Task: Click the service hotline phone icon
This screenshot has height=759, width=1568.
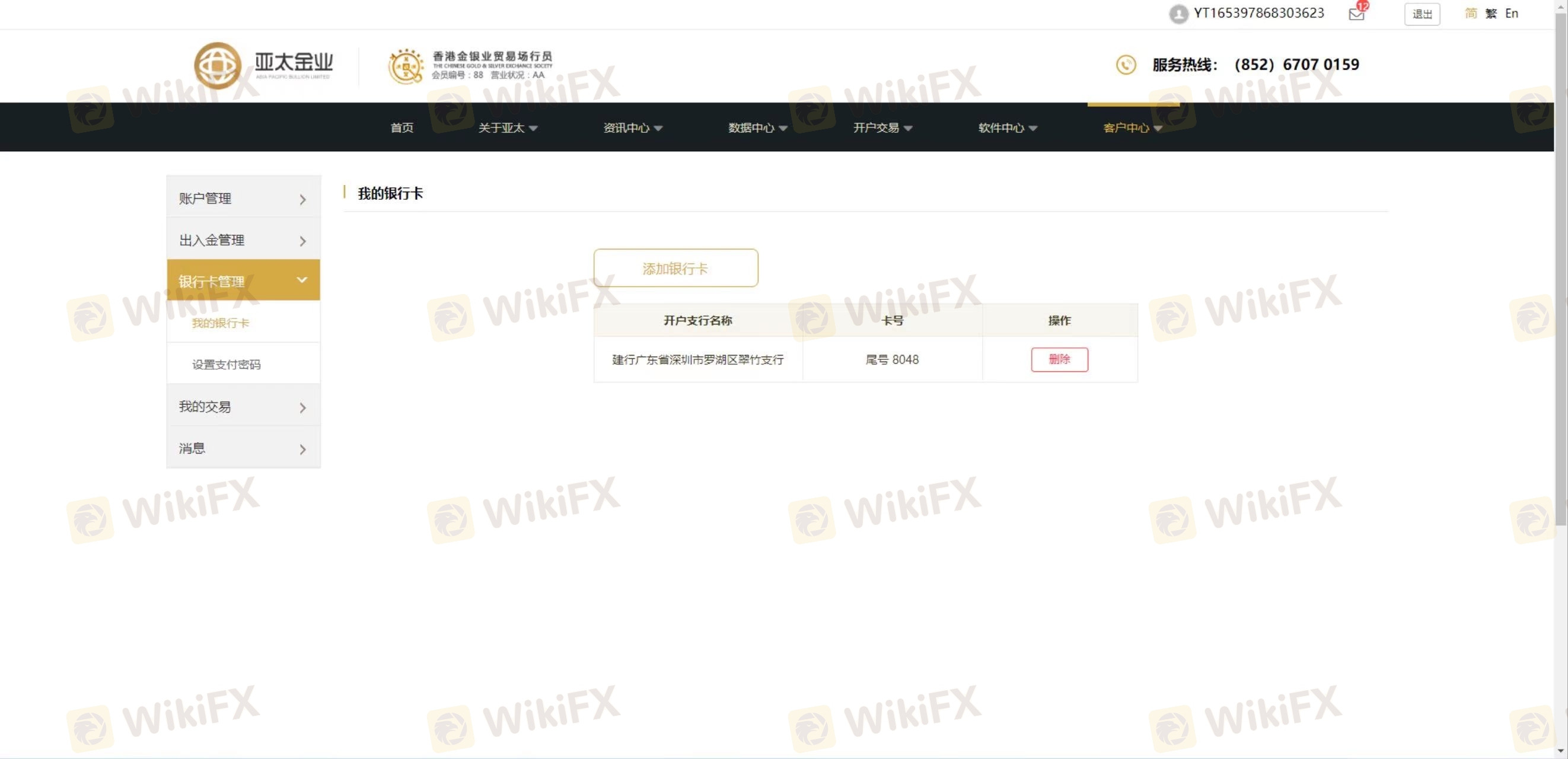Action: (x=1126, y=65)
